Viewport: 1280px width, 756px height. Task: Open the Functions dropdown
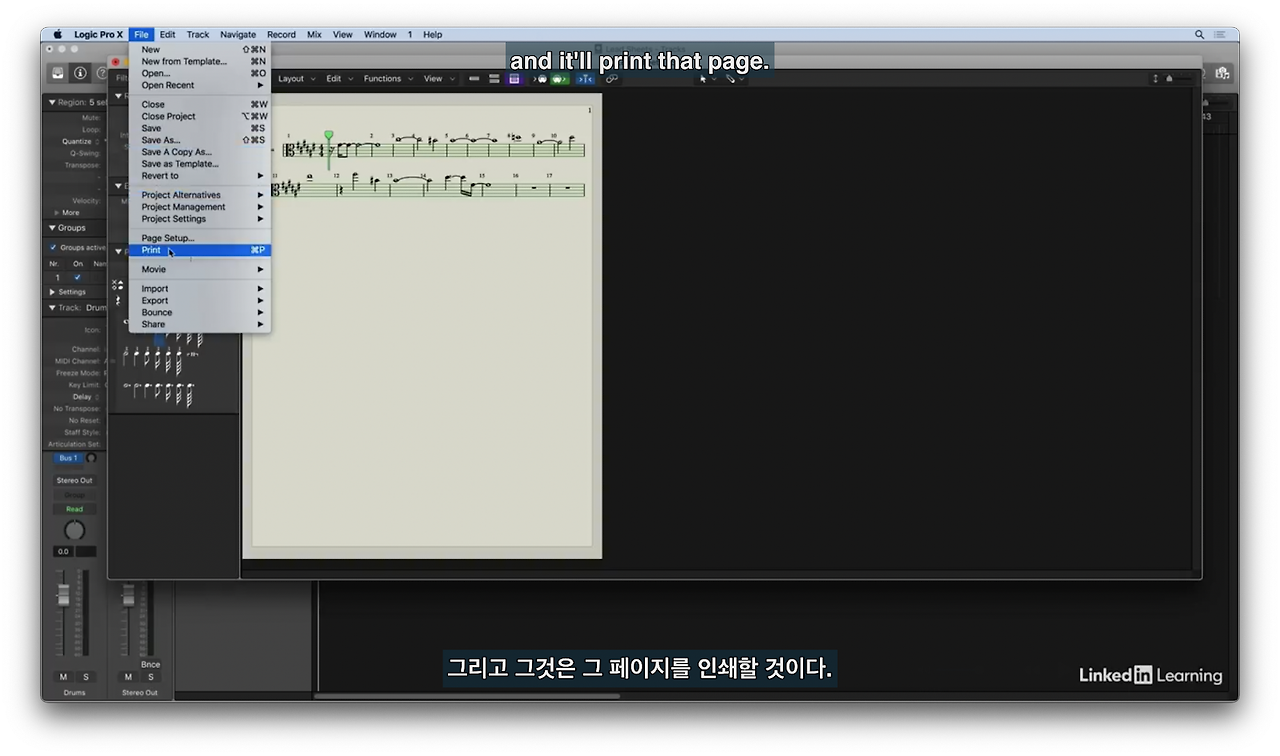coord(387,79)
